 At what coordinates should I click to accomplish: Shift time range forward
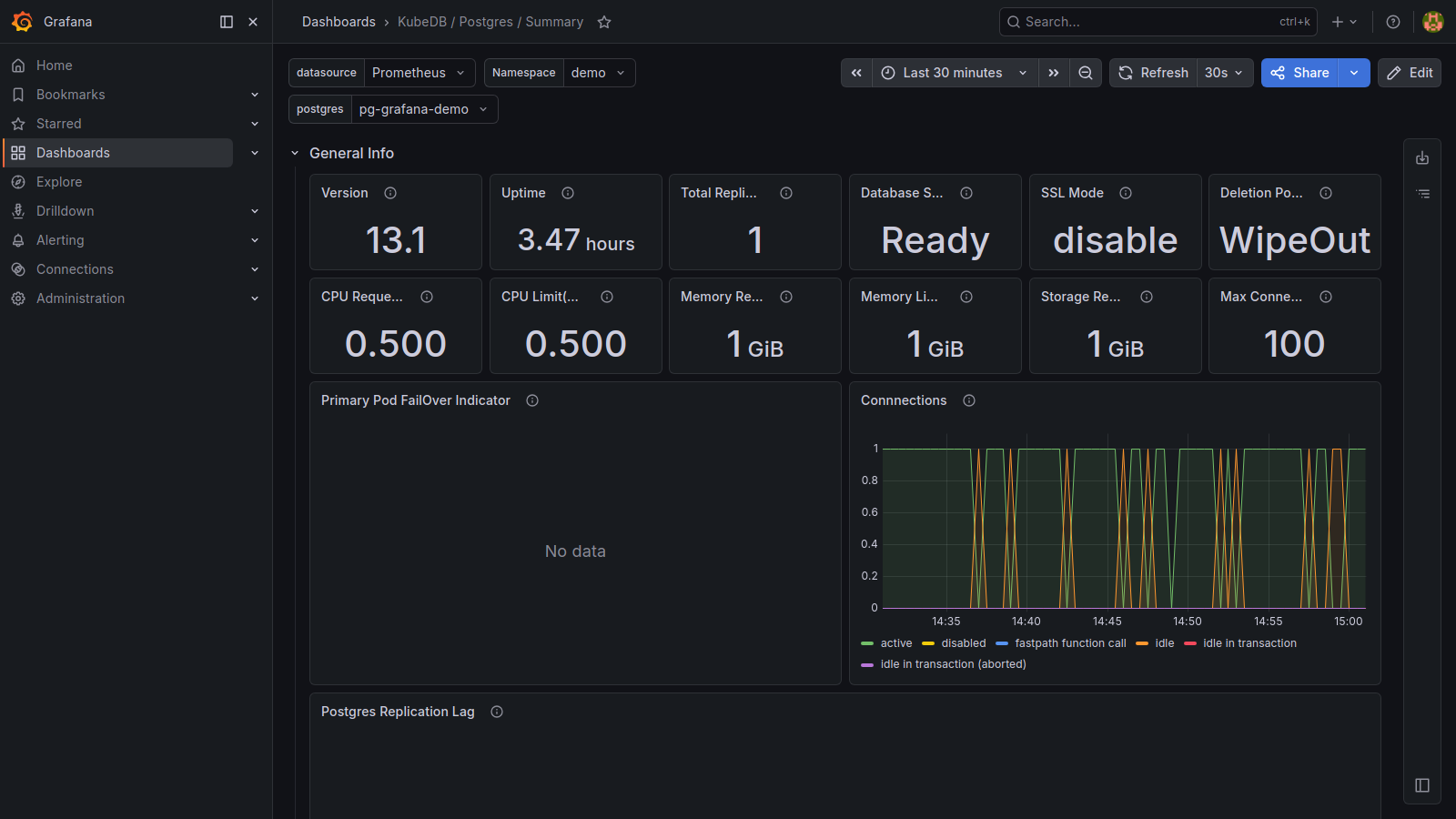1054,73
